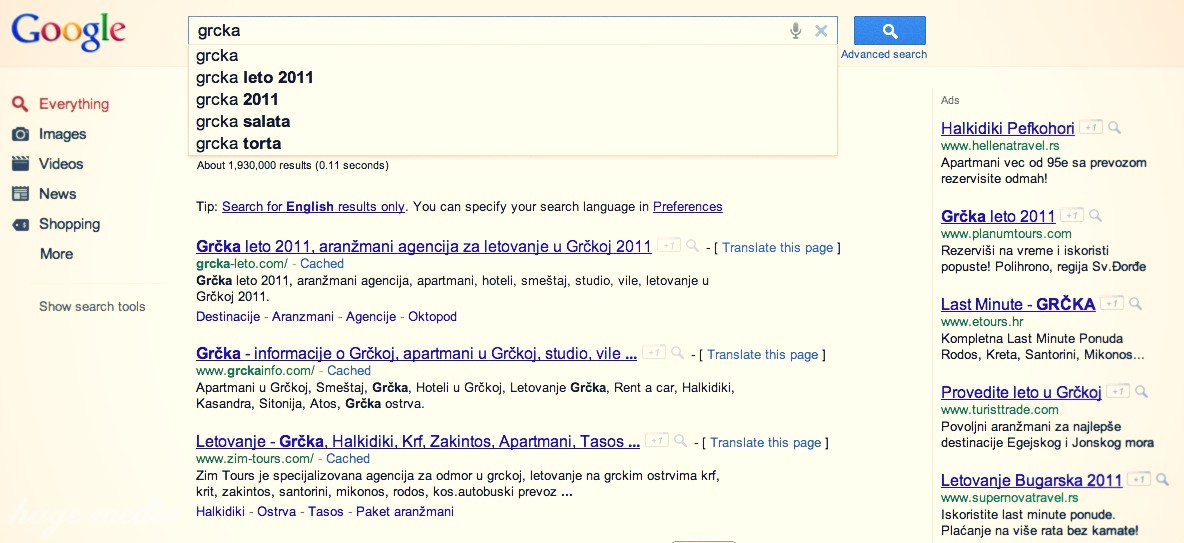The height and width of the screenshot is (543, 1184).
Task: Click magnifier icon on Last Minute GRČKA ad
Action: 1135,303
